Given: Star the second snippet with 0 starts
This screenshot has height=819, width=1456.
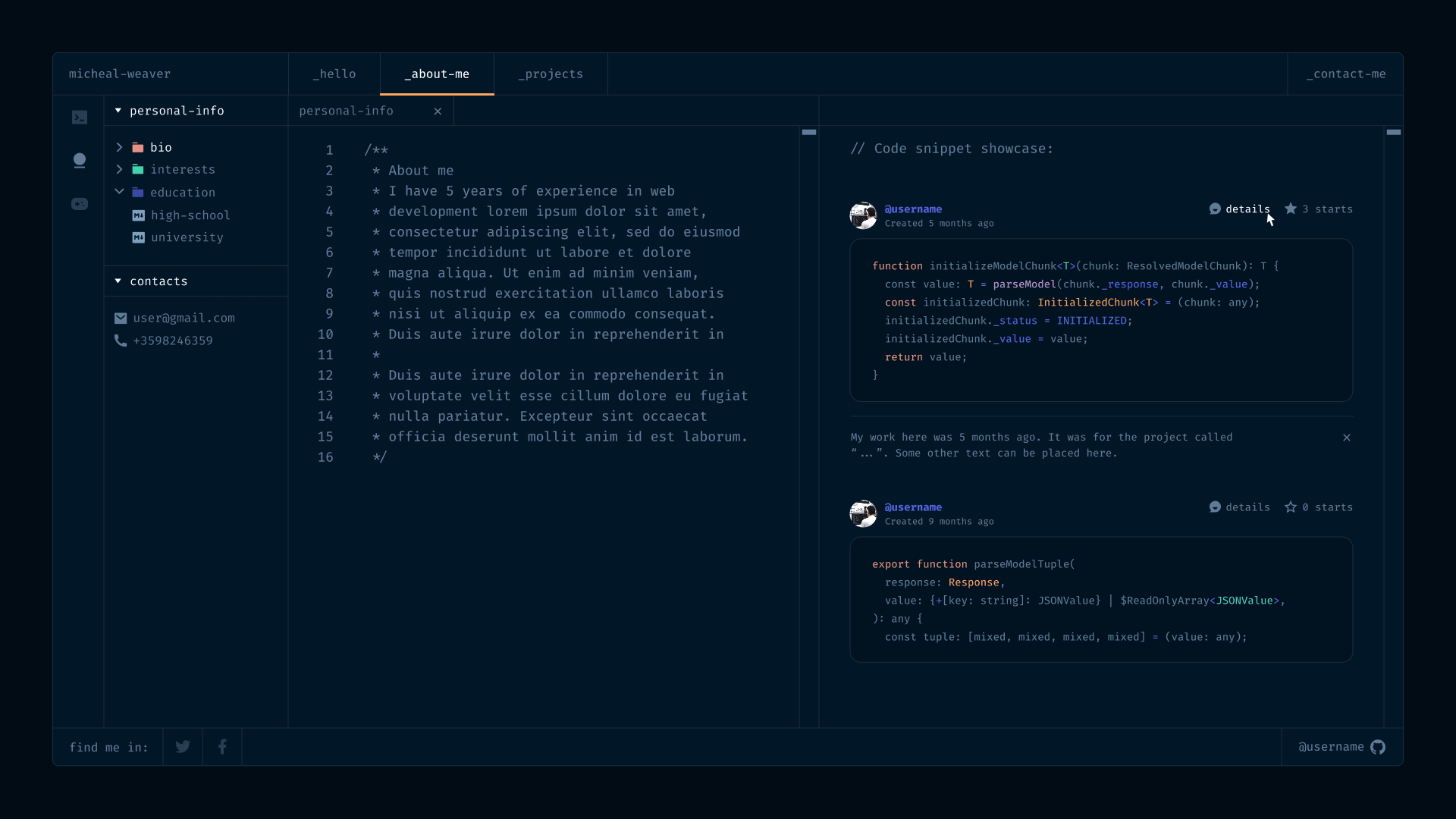Looking at the screenshot, I should (1291, 507).
